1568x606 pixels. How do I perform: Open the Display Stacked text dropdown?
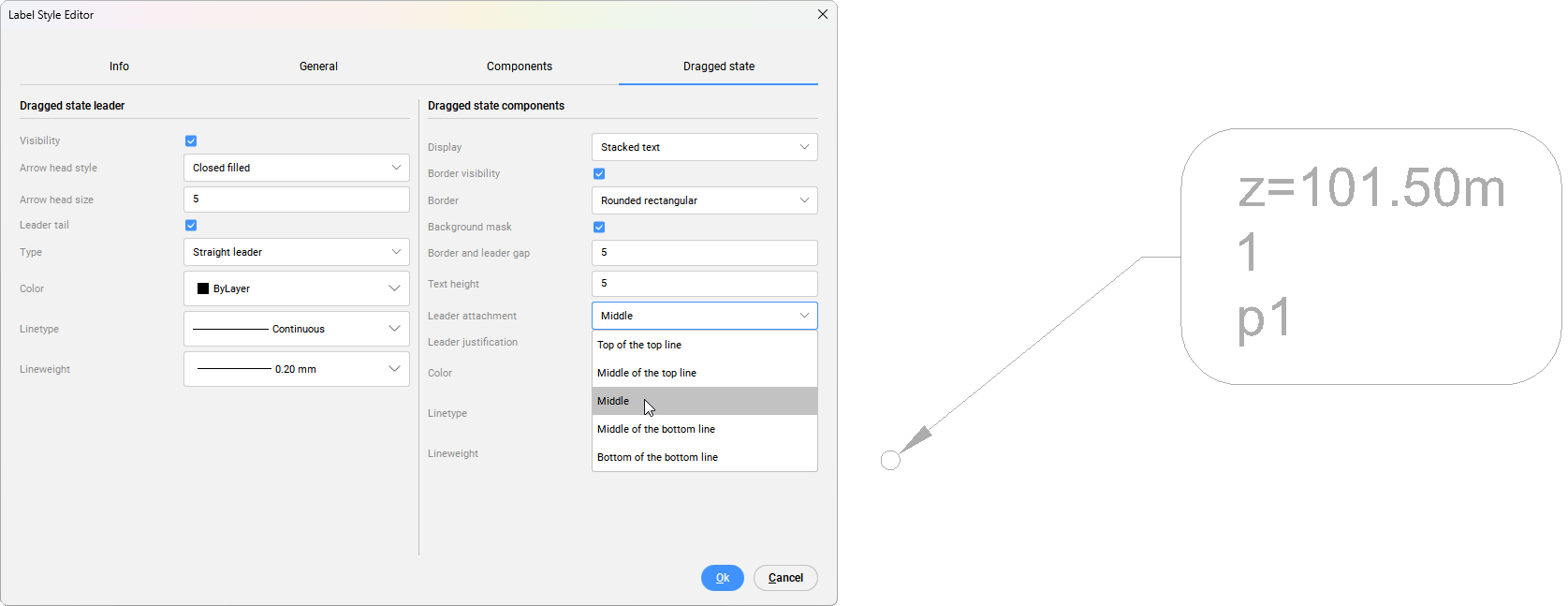(704, 147)
